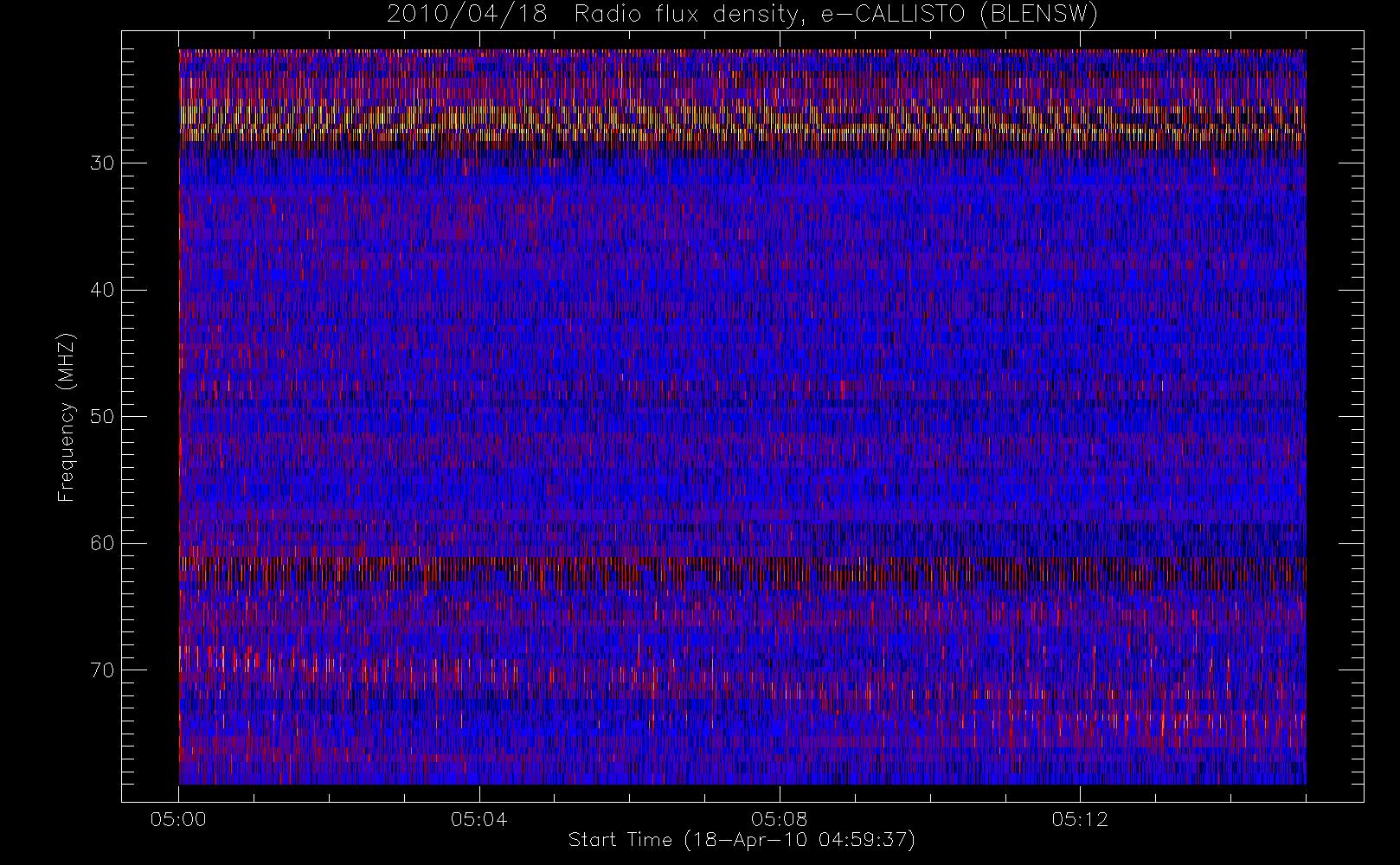Click the 40 frequency tick label
The height and width of the screenshot is (865, 1400).
[102, 290]
